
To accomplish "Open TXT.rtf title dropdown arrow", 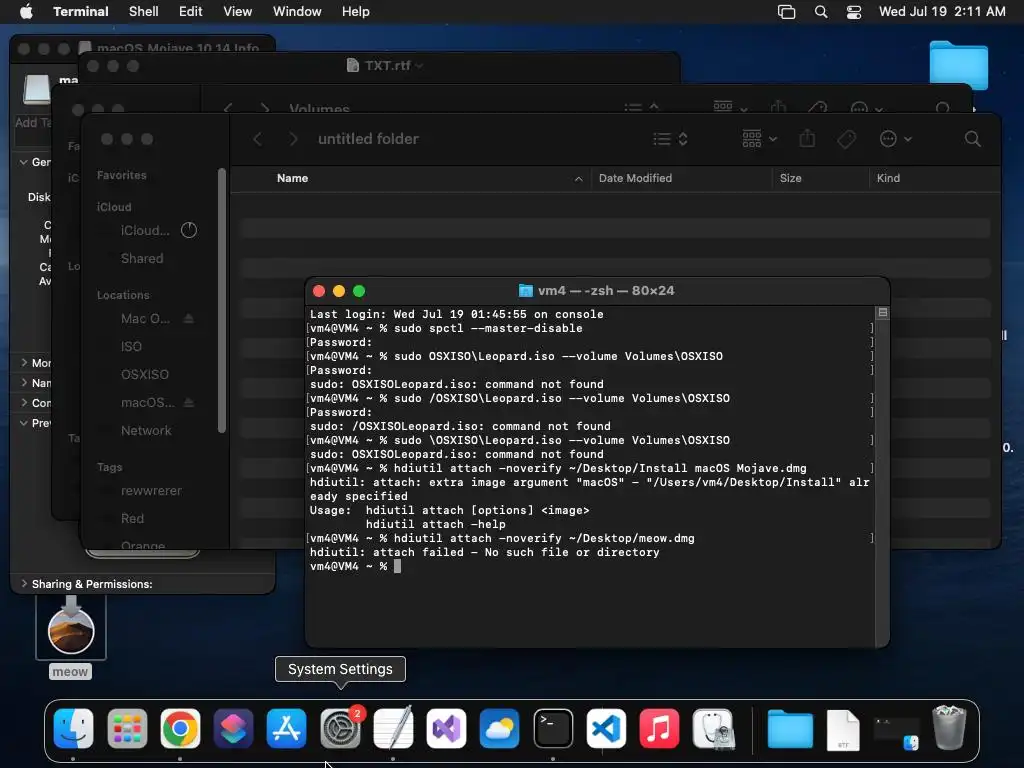I will [x=419, y=66].
